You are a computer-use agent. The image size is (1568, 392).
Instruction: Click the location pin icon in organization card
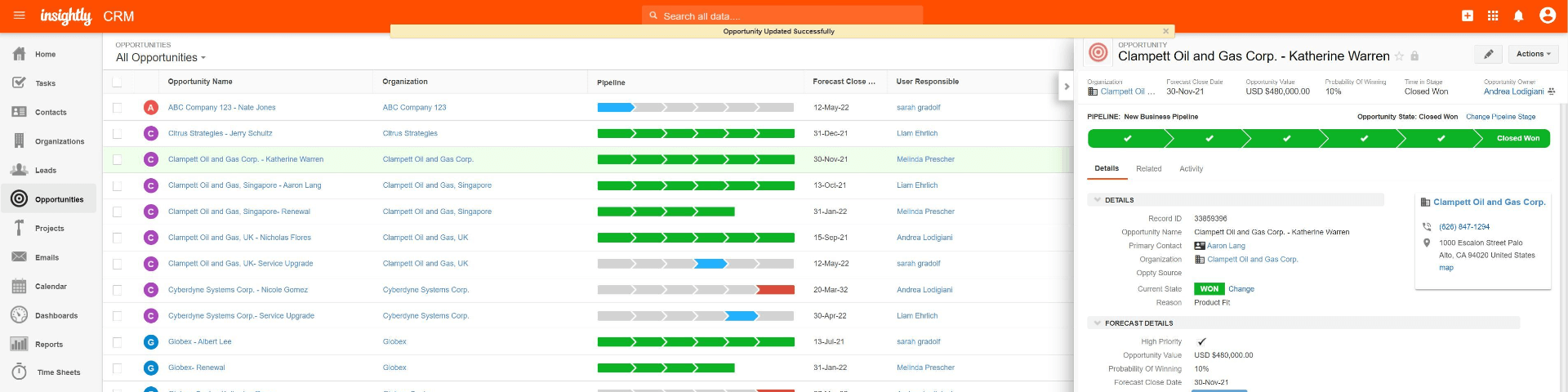[x=1427, y=243]
